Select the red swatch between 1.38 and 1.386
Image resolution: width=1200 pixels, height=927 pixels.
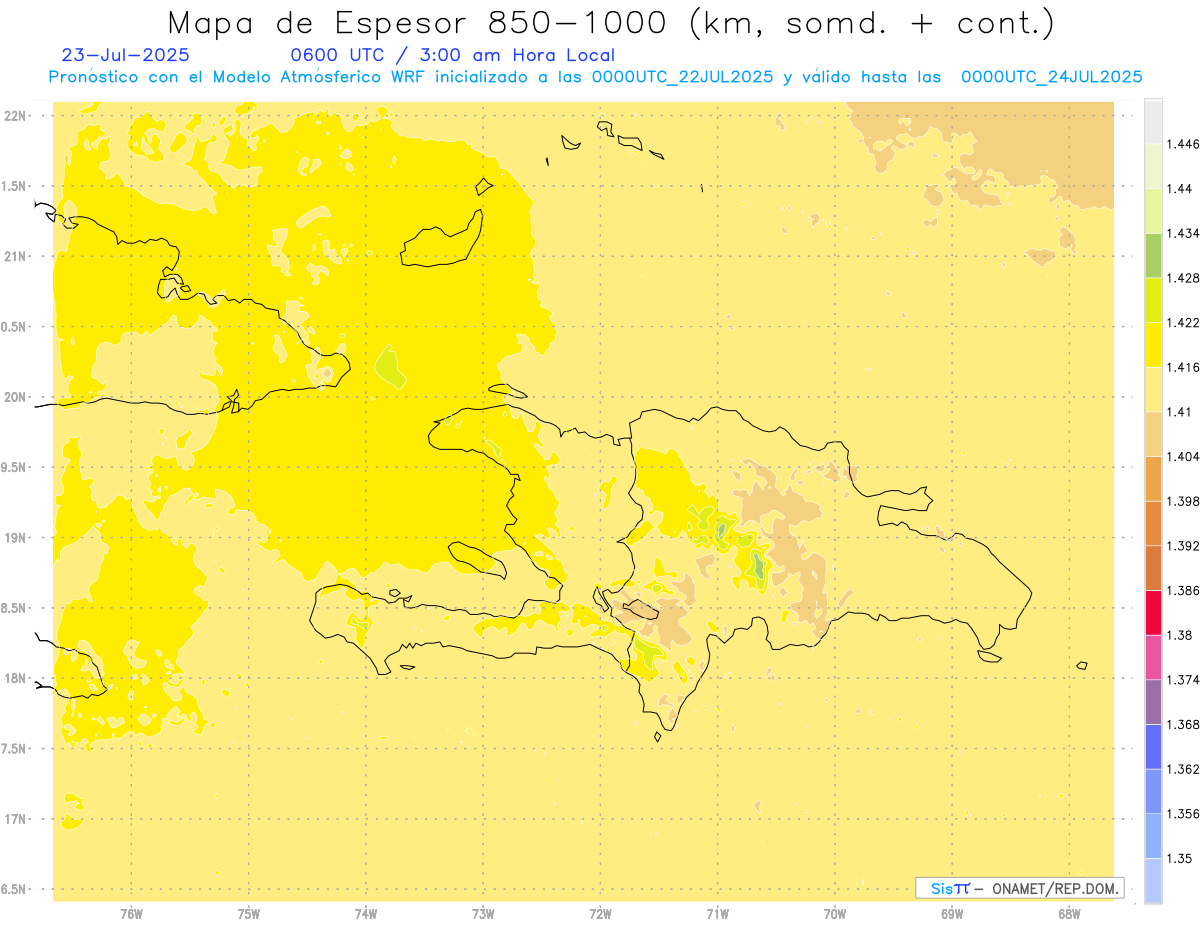click(x=1154, y=612)
